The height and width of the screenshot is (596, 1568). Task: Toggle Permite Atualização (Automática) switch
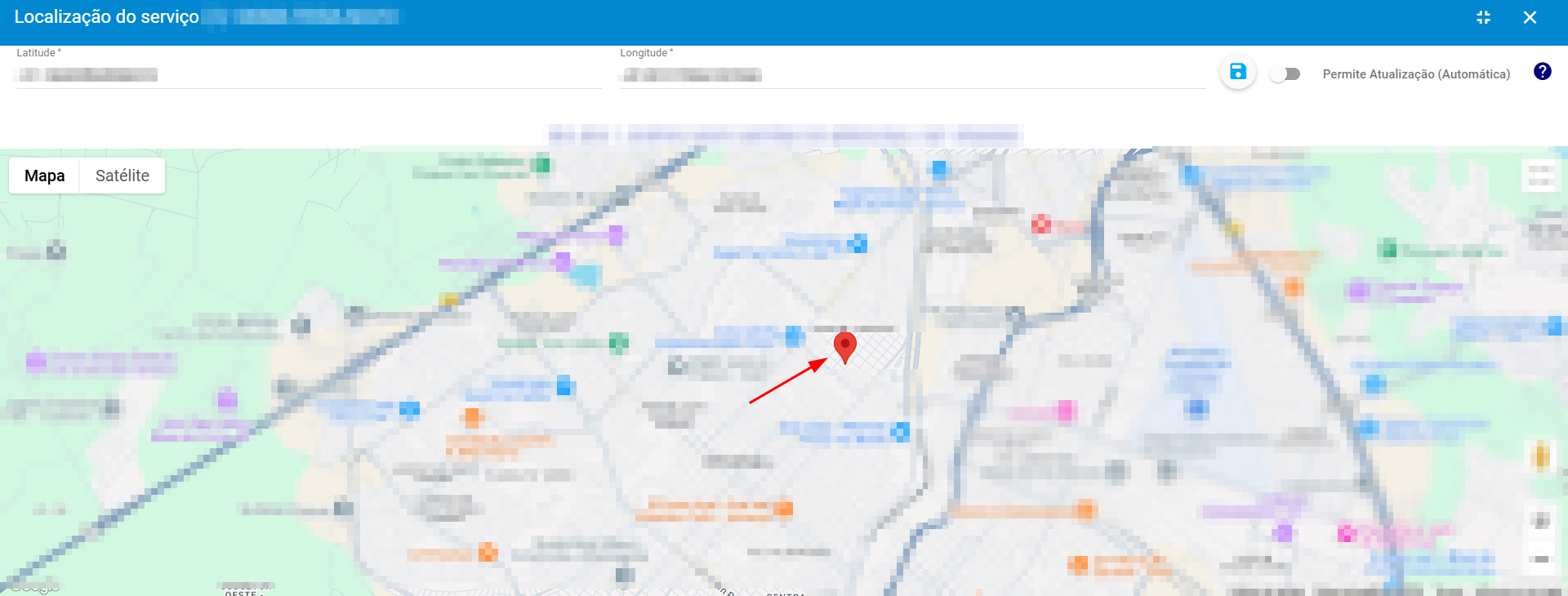[x=1285, y=74]
